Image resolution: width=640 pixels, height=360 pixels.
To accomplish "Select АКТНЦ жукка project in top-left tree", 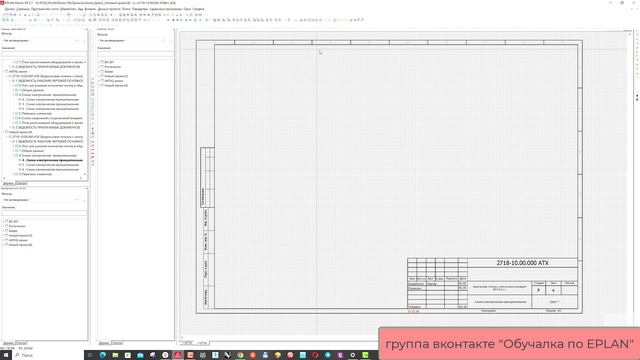I will click(x=18, y=71).
